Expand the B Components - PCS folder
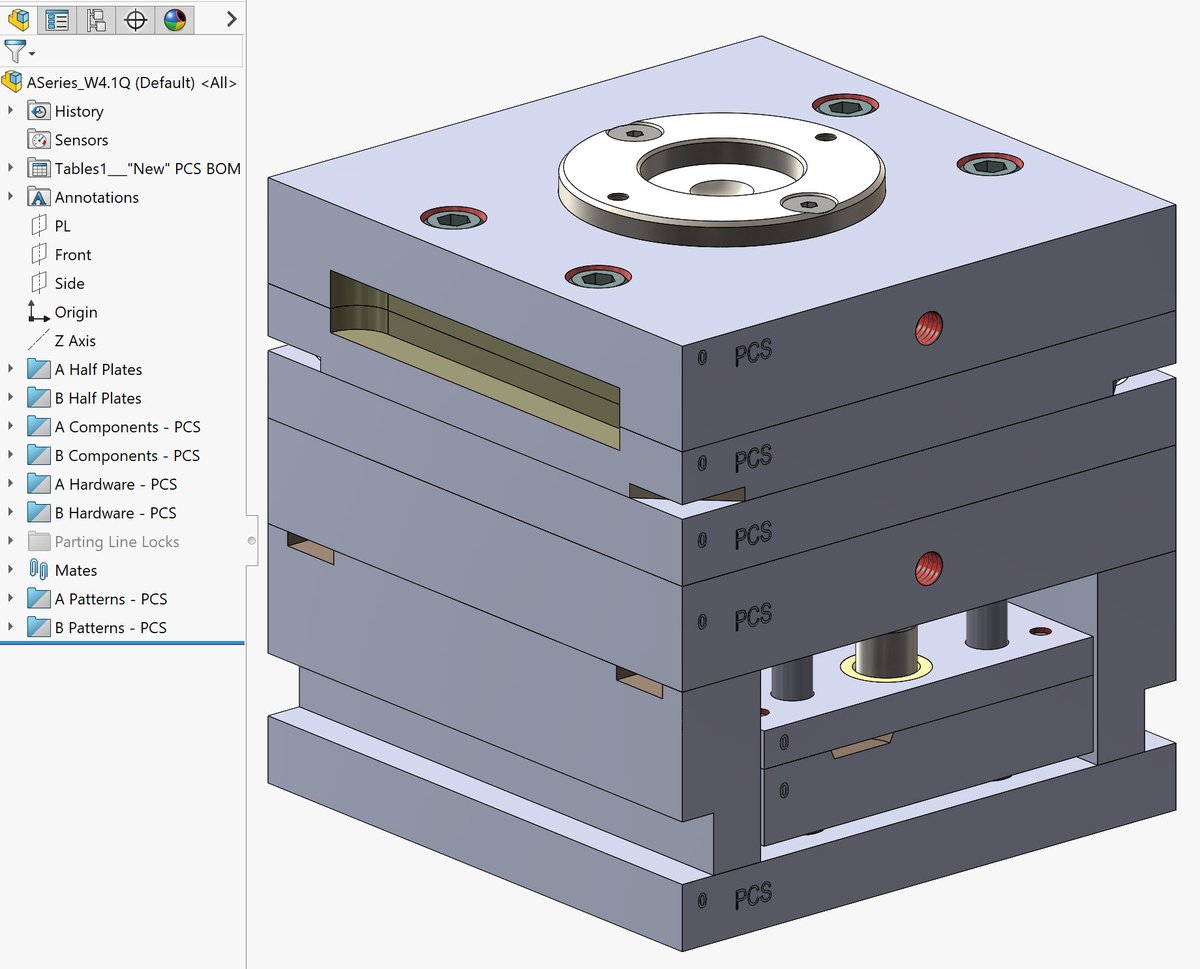The width and height of the screenshot is (1200, 969). point(9,455)
